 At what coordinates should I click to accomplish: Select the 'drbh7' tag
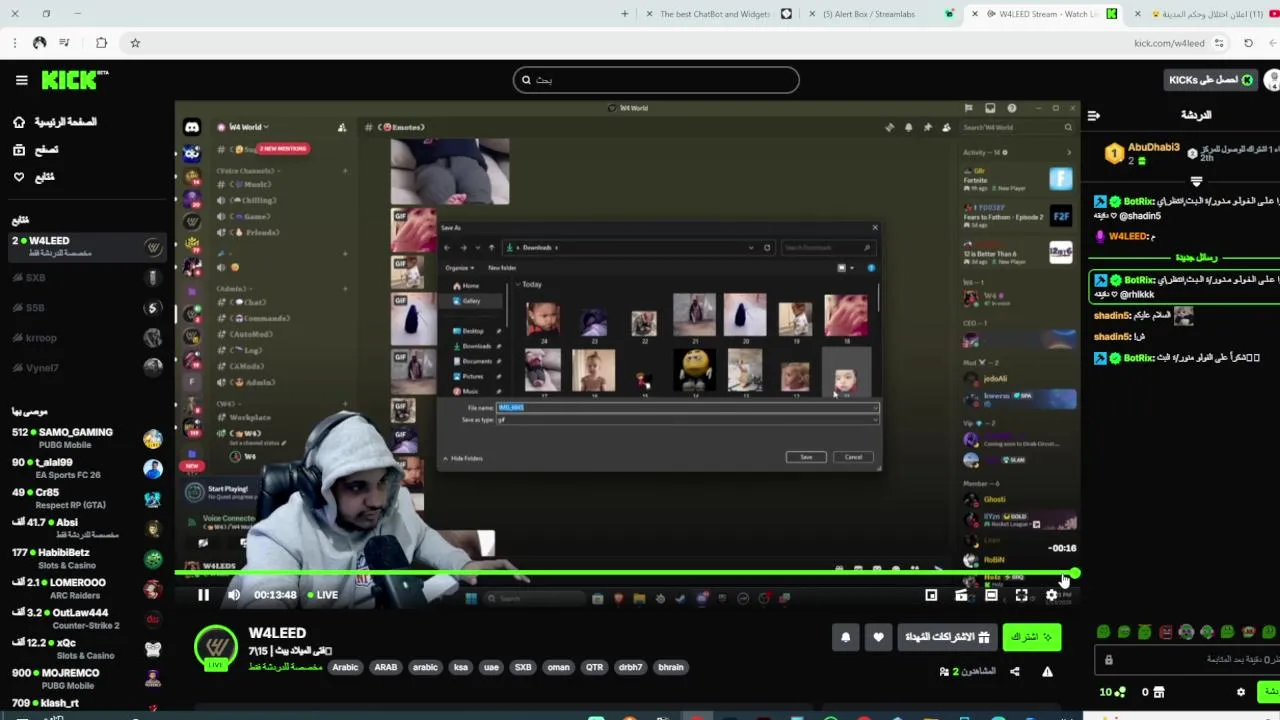click(x=630, y=667)
